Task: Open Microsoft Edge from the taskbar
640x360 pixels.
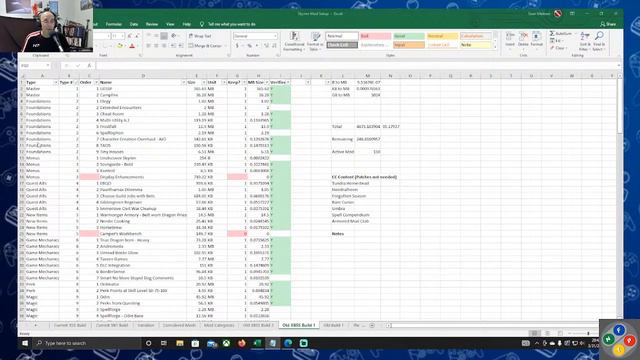Action: (288, 343)
